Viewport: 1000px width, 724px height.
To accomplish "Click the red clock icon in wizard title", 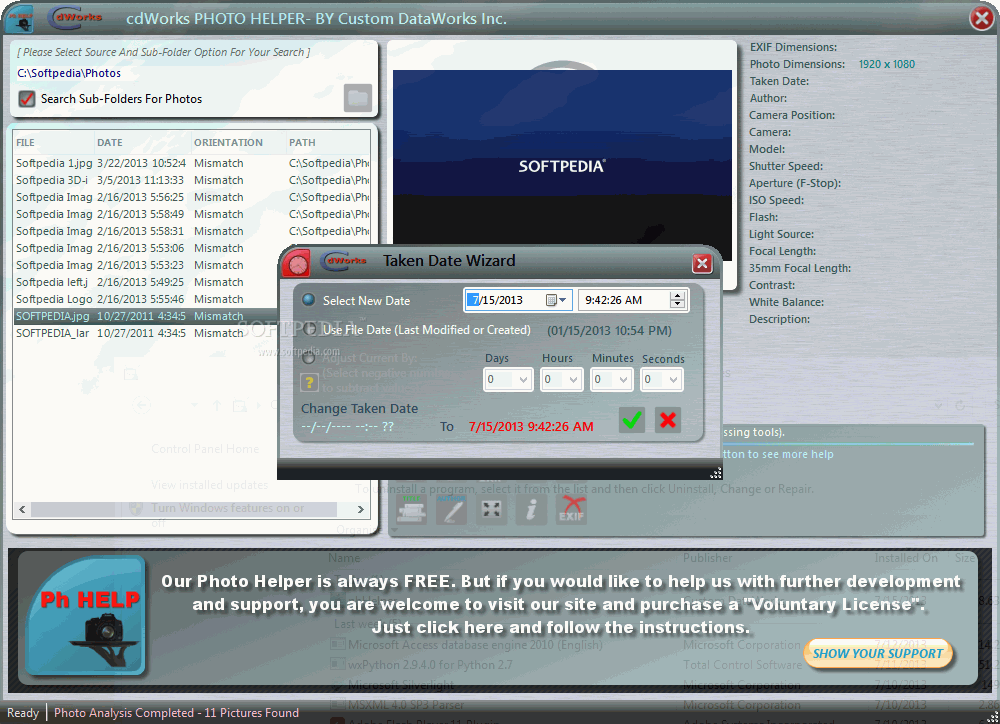I will [x=296, y=263].
